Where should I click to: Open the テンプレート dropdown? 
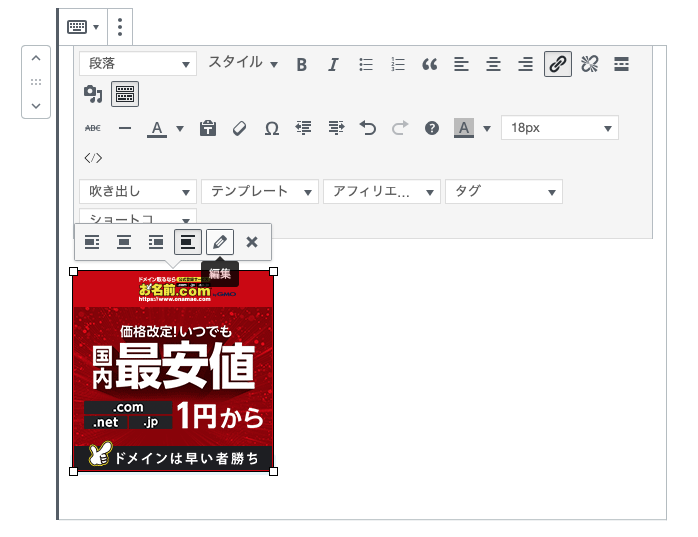coord(260,192)
